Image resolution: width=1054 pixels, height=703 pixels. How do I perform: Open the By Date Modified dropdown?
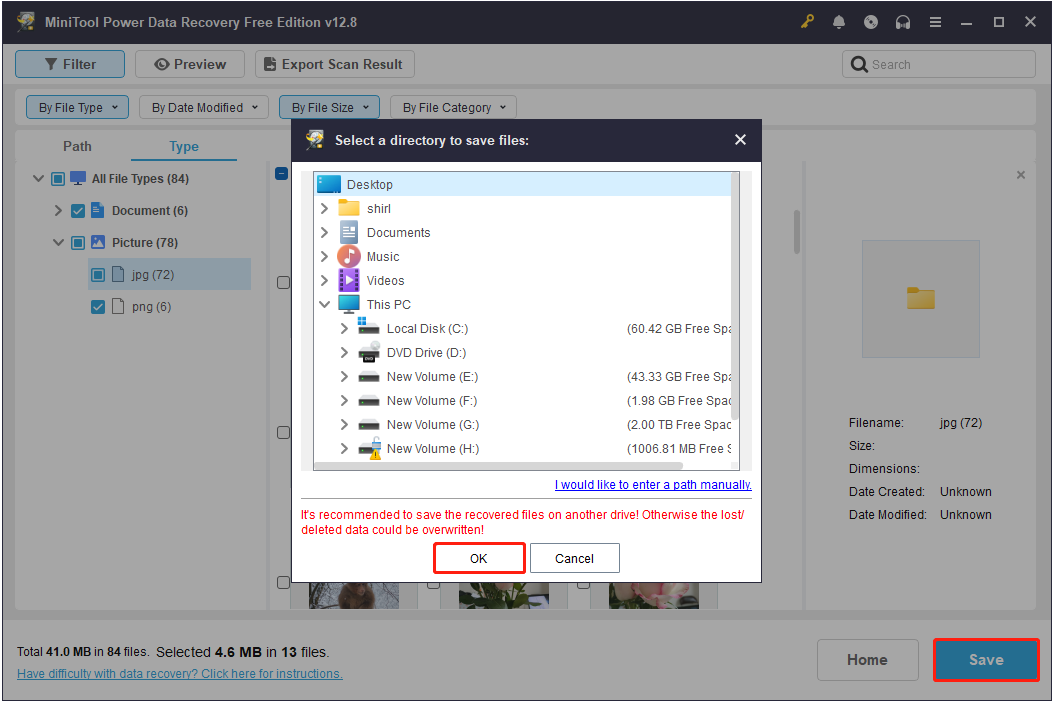(x=203, y=106)
